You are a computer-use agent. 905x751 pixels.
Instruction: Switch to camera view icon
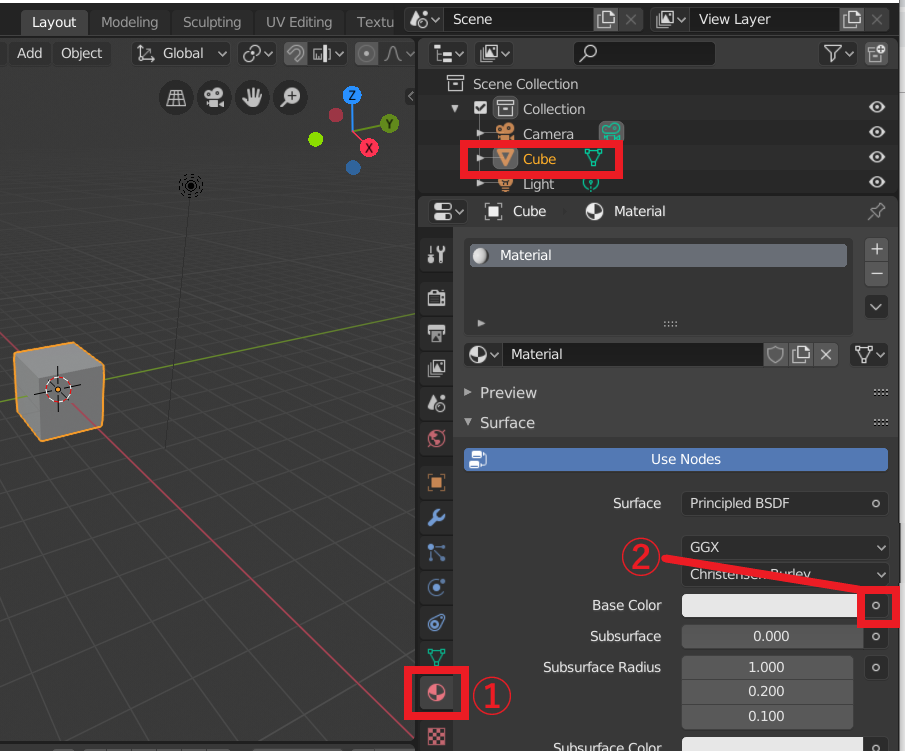214,98
